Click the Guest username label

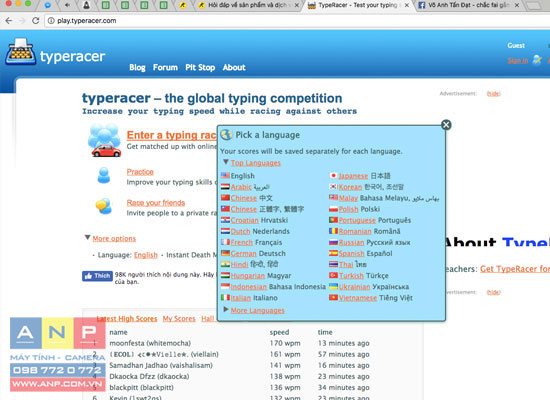(x=516, y=45)
